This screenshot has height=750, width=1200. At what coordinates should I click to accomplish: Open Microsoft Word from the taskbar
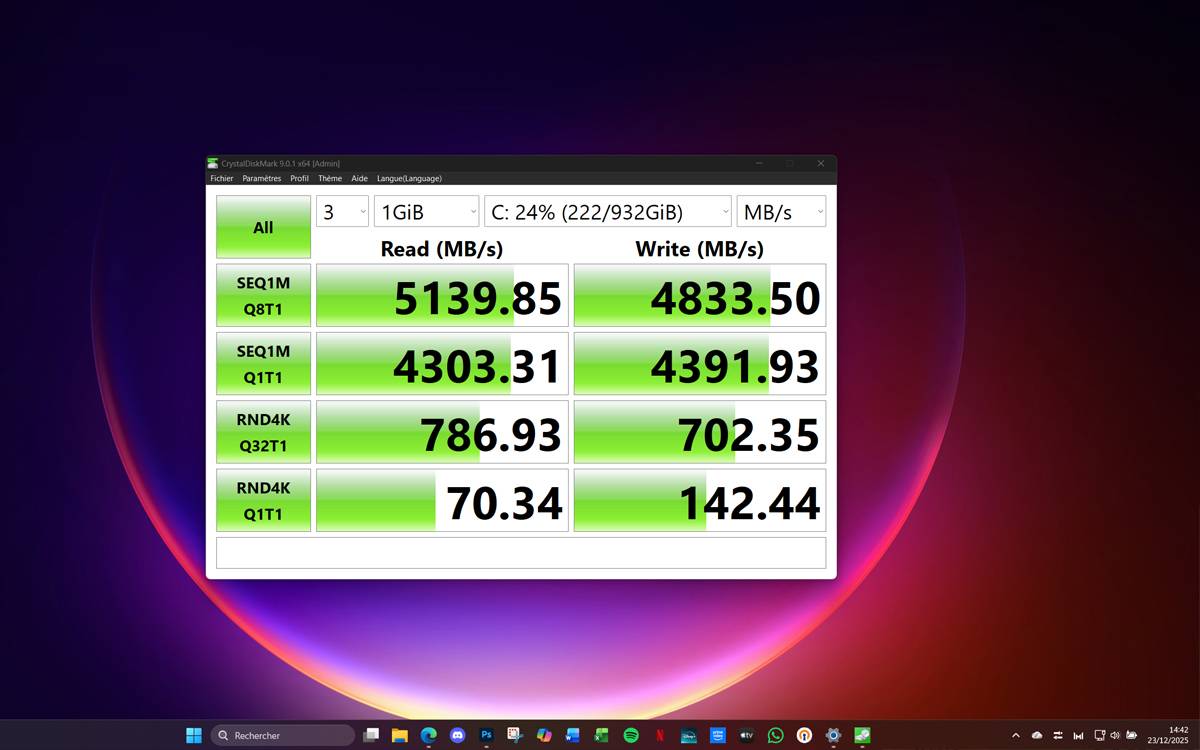coord(570,735)
